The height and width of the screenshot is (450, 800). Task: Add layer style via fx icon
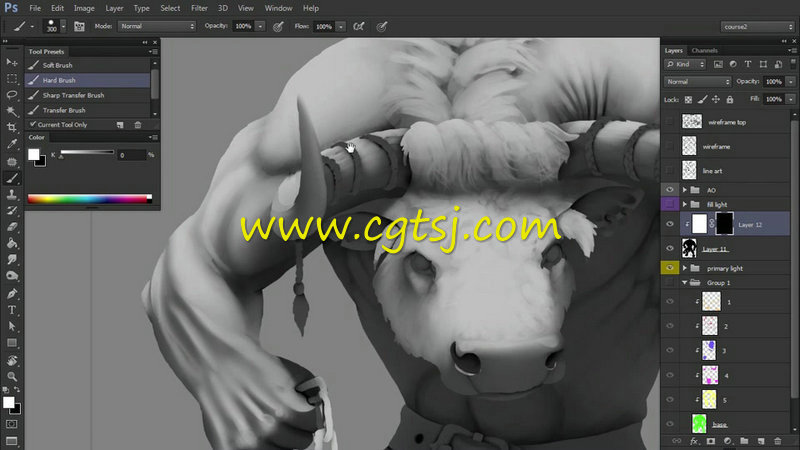[694, 441]
